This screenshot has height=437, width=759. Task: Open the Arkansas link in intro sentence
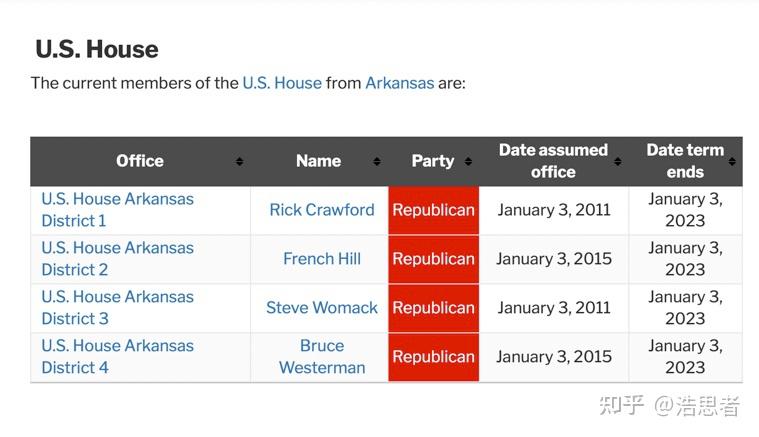click(399, 83)
